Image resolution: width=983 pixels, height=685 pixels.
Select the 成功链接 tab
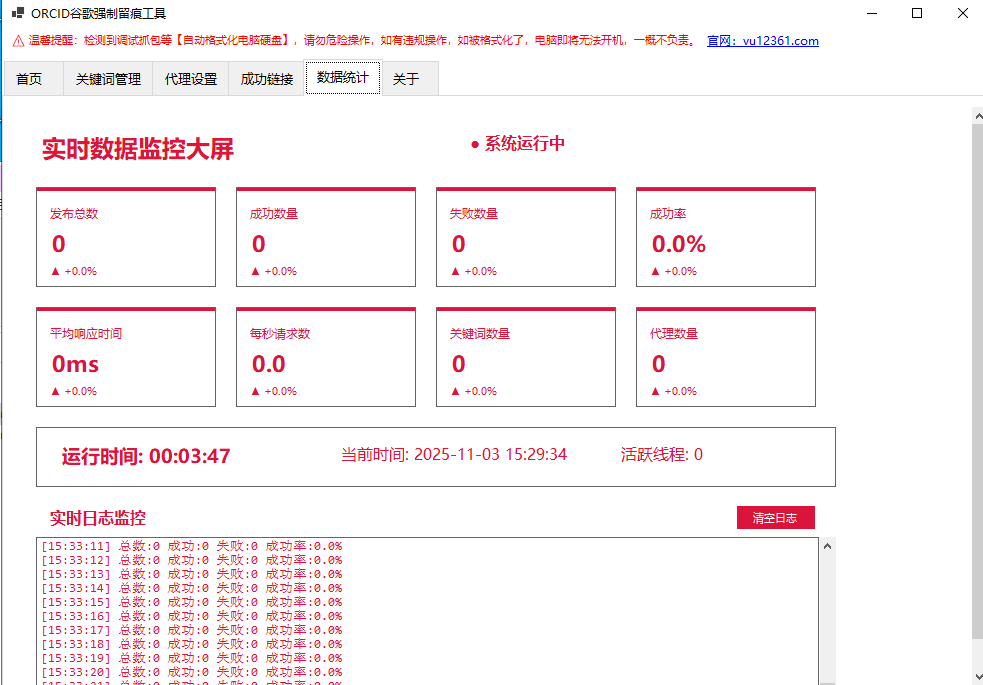(x=267, y=79)
